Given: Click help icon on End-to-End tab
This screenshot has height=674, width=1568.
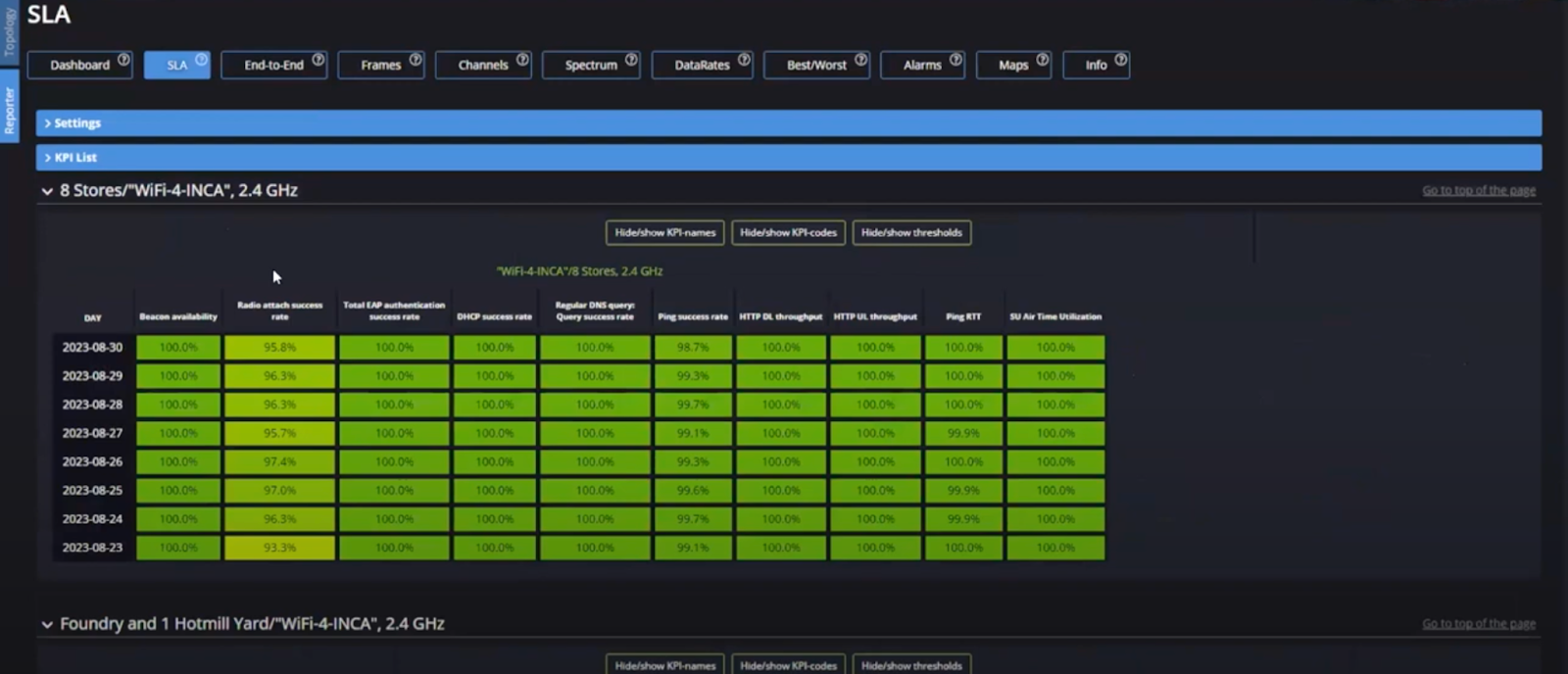Looking at the screenshot, I should [318, 60].
